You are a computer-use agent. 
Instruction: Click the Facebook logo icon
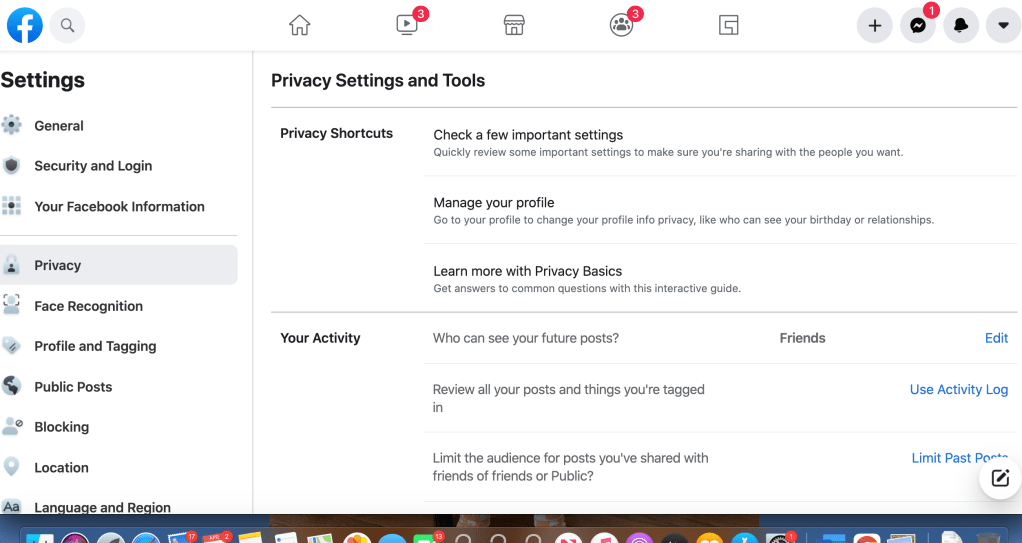25,26
